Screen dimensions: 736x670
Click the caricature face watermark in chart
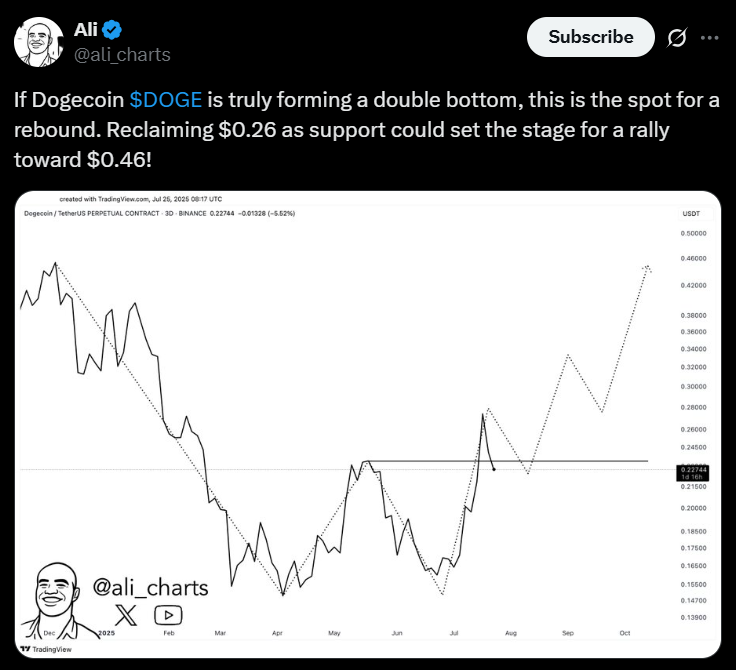pyautogui.click(x=56, y=600)
